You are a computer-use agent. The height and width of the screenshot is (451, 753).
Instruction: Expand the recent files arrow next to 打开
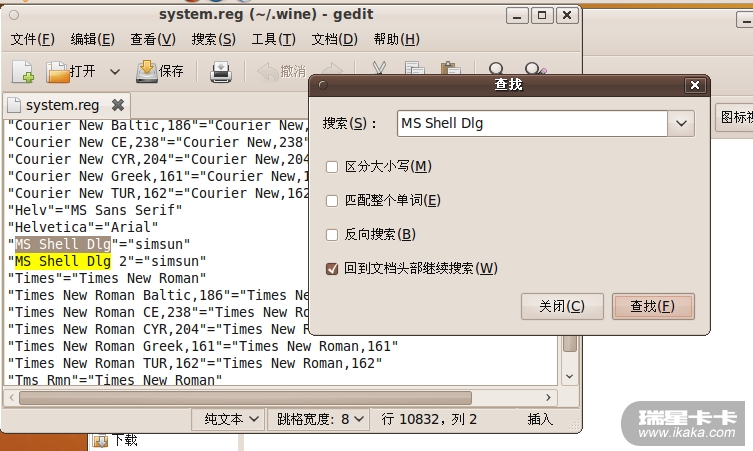[x=114, y=72]
